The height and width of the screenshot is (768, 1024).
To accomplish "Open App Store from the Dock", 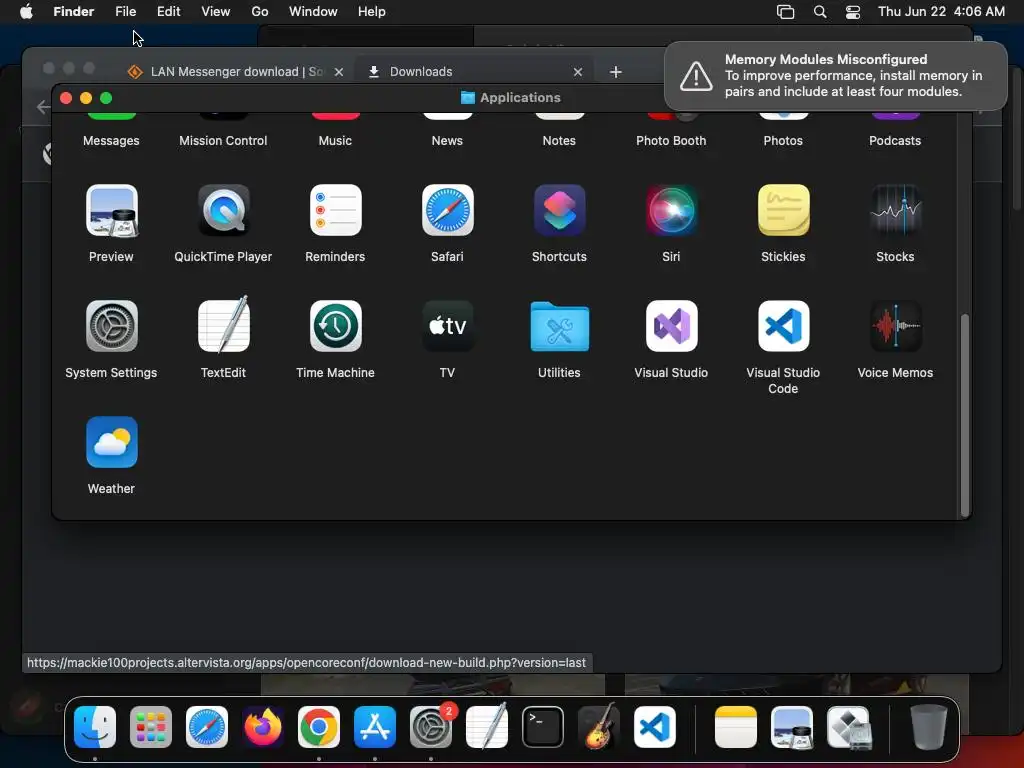I will pos(375,727).
